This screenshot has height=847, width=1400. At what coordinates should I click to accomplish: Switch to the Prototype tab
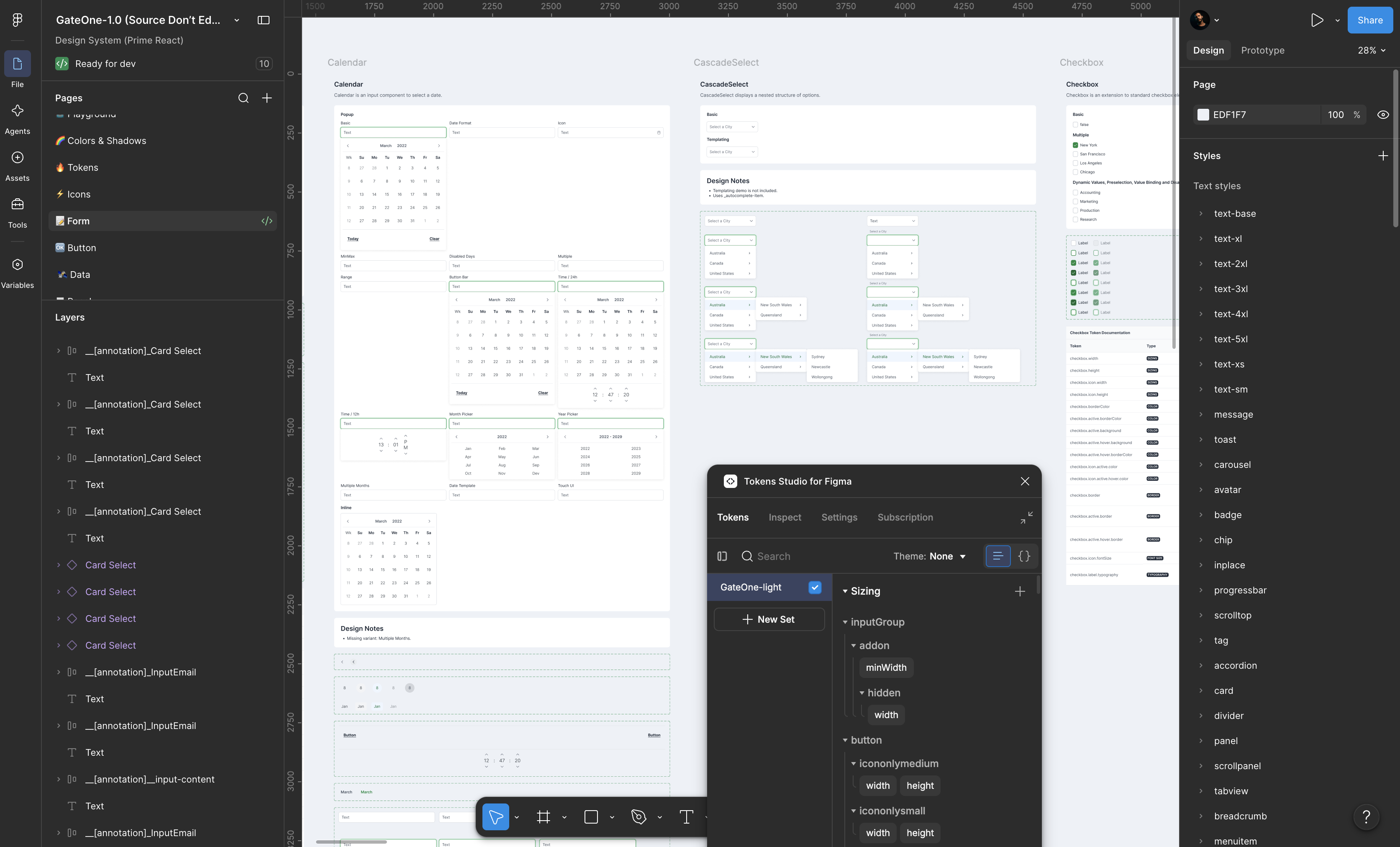pos(1262,51)
